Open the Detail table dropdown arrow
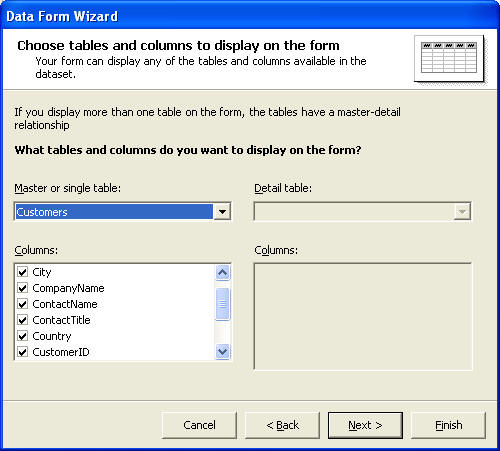This screenshot has height=451, width=500. pyautogui.click(x=462, y=212)
